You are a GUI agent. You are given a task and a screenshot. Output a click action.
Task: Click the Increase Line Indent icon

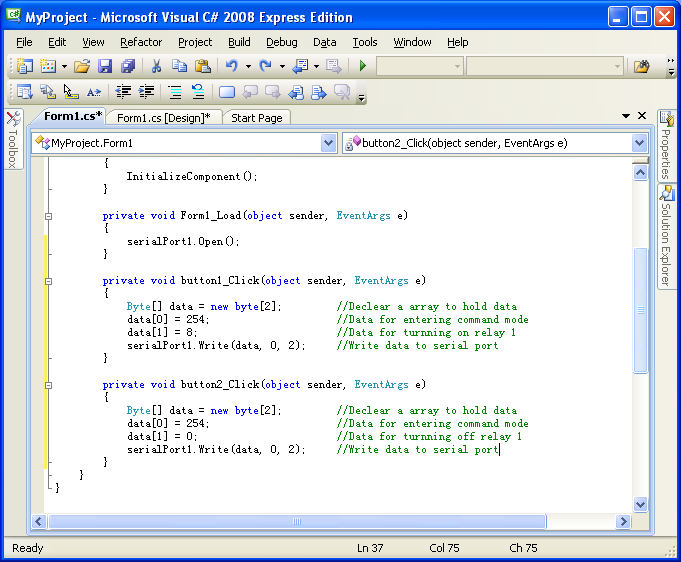[146, 92]
